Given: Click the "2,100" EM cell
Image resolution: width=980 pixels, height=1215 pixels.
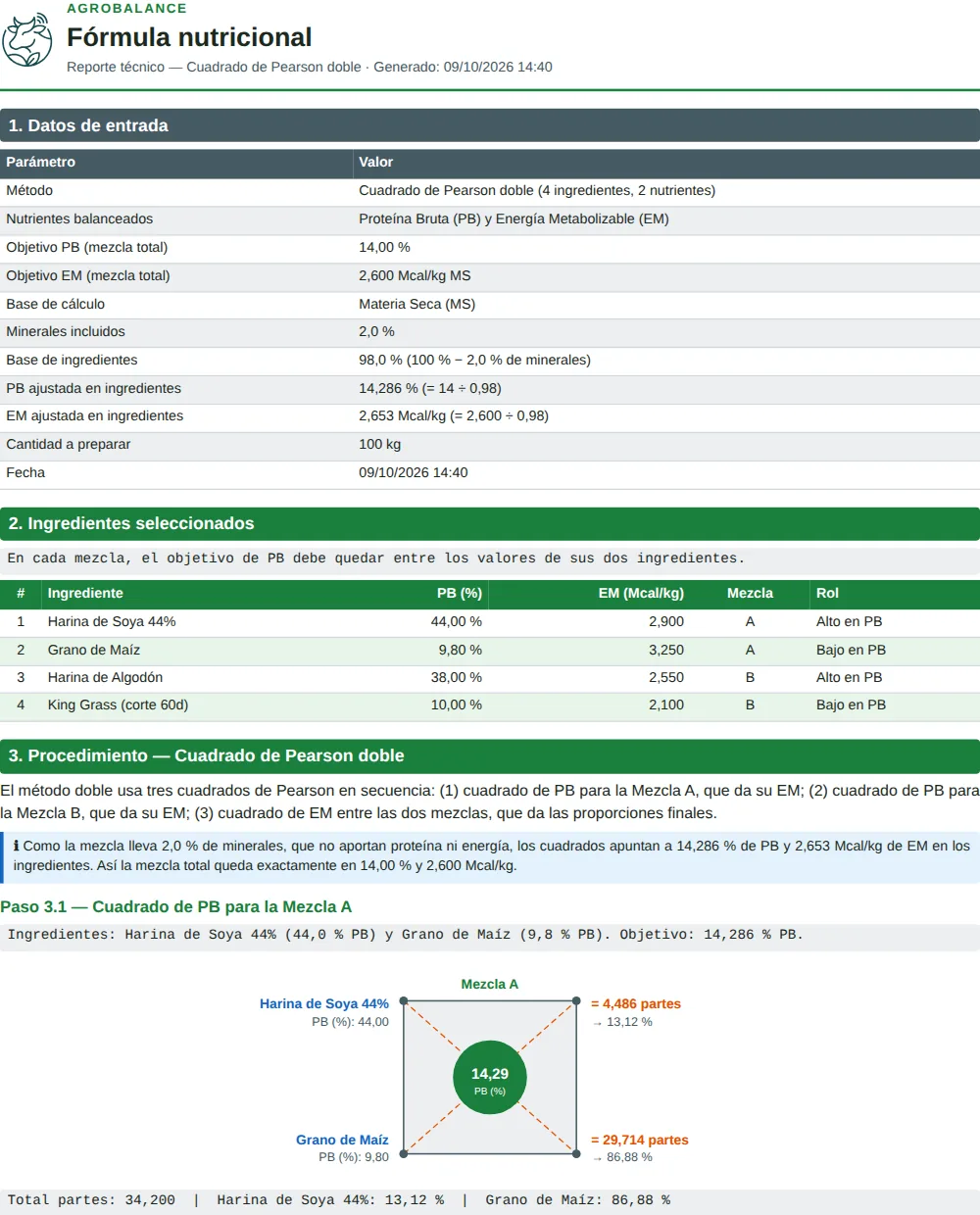Looking at the screenshot, I should (666, 705).
